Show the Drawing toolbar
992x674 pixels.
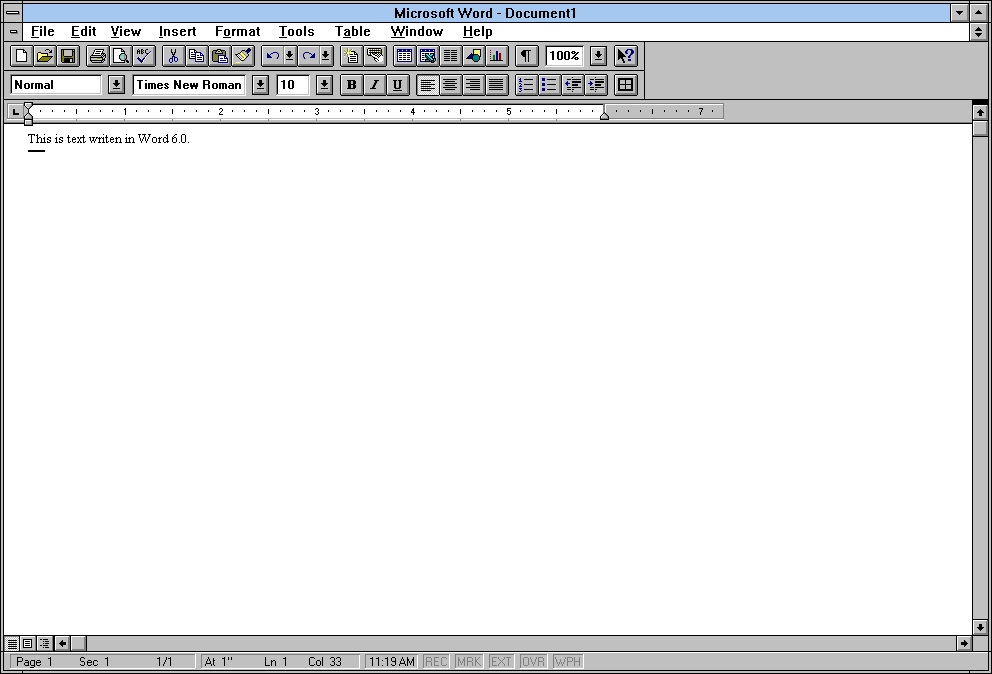(x=473, y=56)
